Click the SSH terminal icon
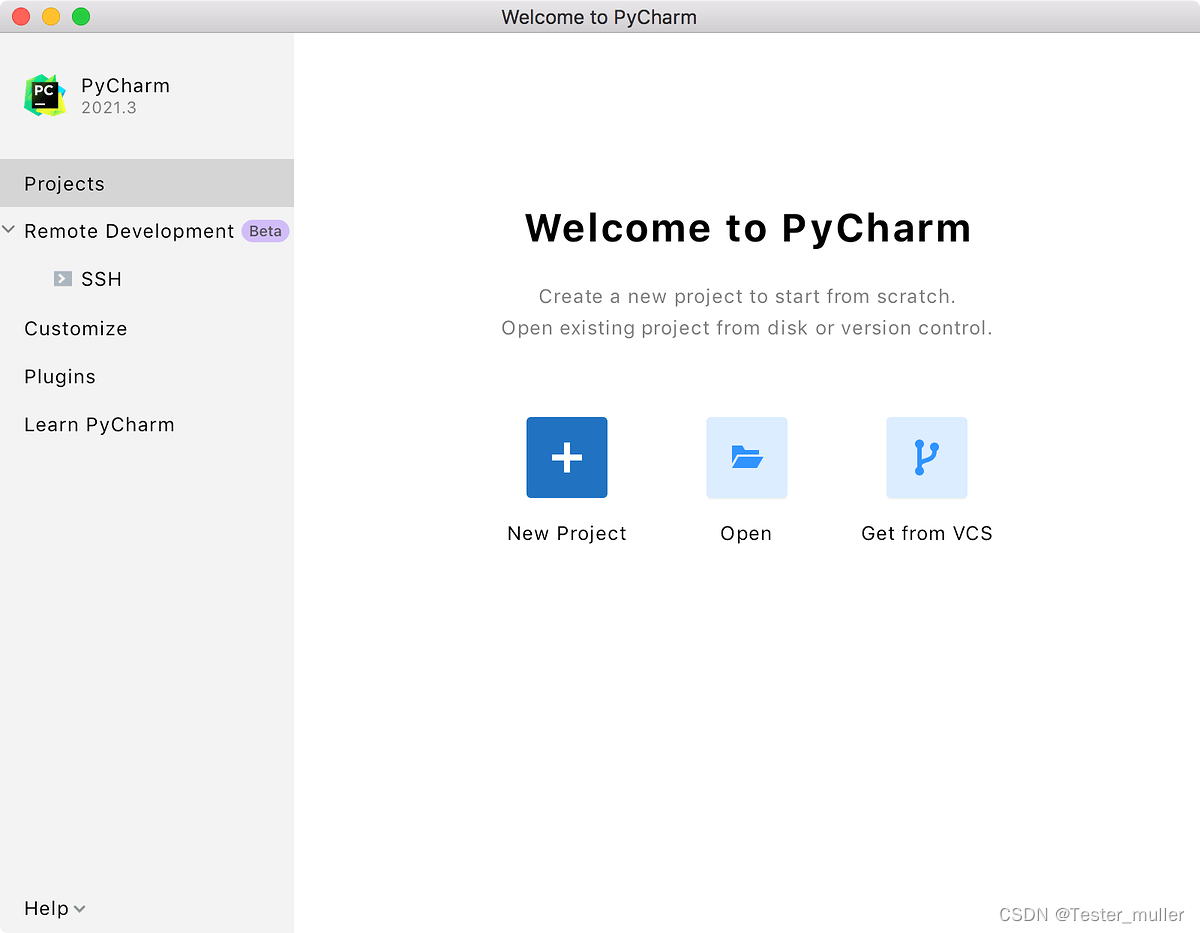This screenshot has height=933, width=1200. coord(63,279)
